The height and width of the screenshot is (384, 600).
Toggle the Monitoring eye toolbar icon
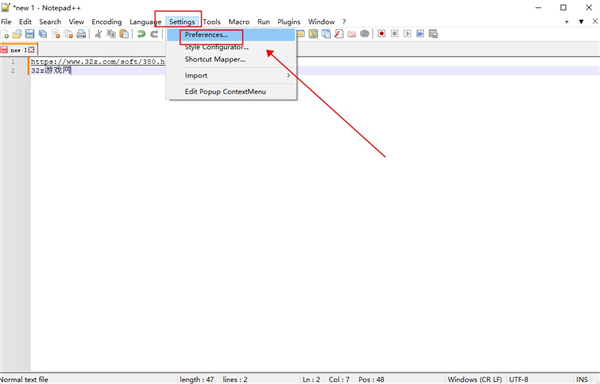[x=365, y=34]
